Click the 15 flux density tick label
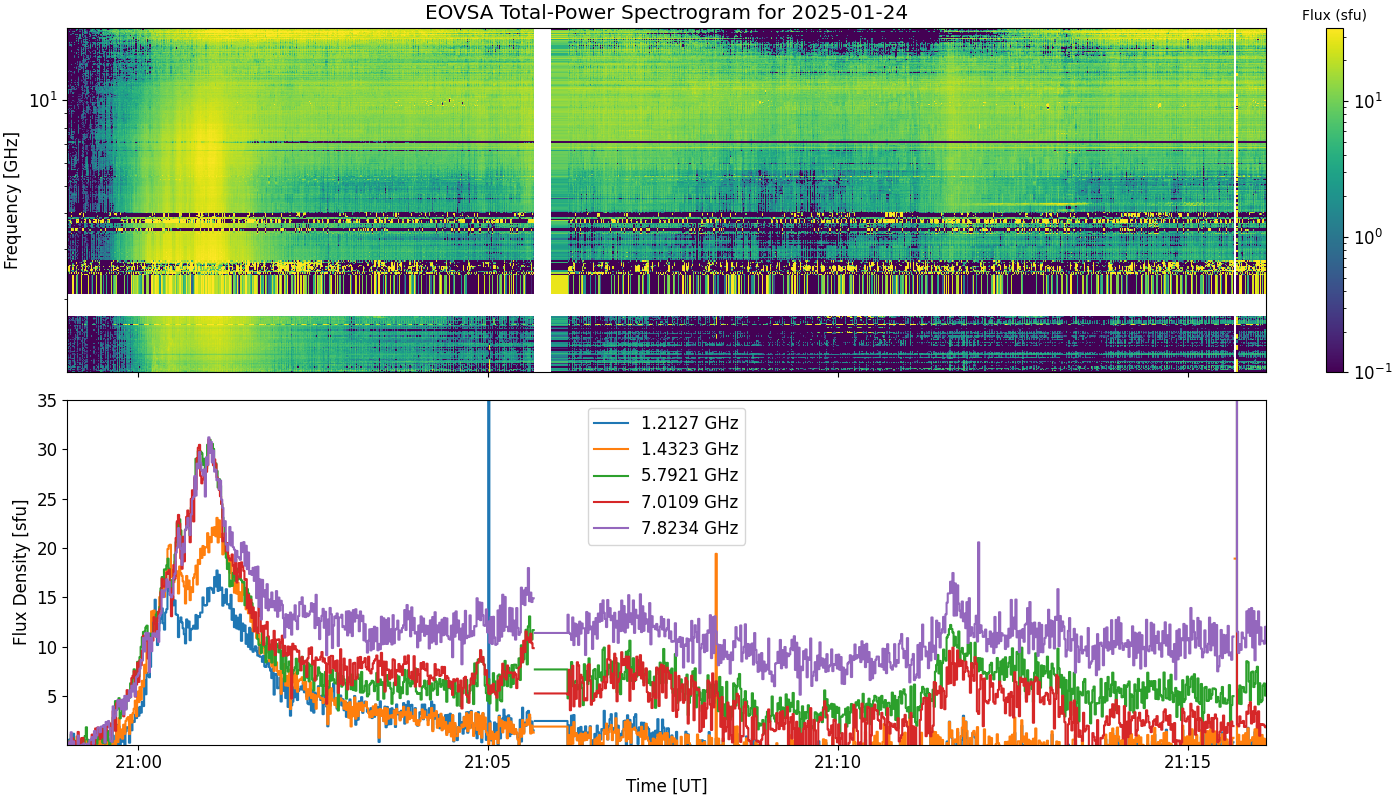 pos(49,598)
